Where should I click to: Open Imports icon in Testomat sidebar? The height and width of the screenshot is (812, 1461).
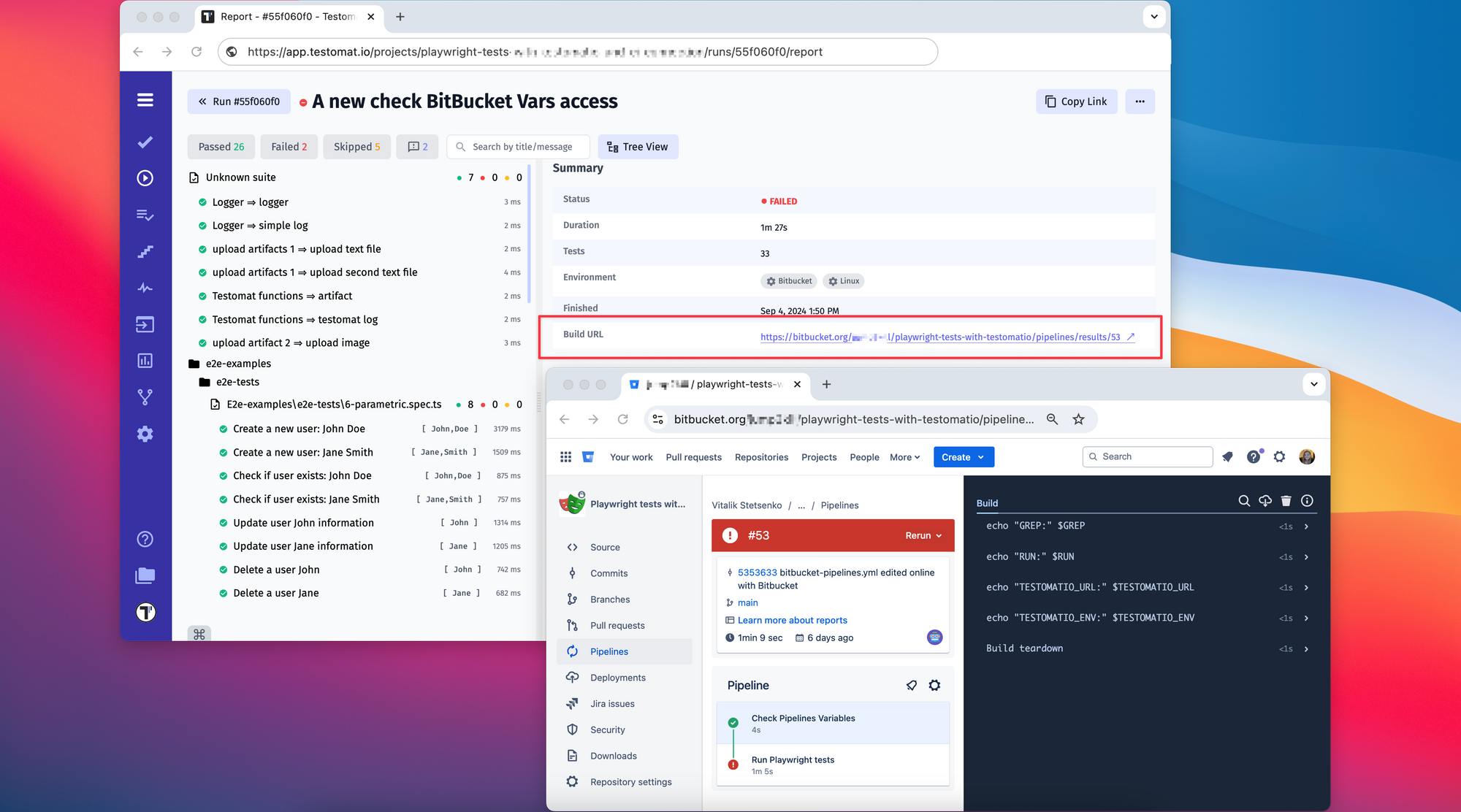(145, 324)
